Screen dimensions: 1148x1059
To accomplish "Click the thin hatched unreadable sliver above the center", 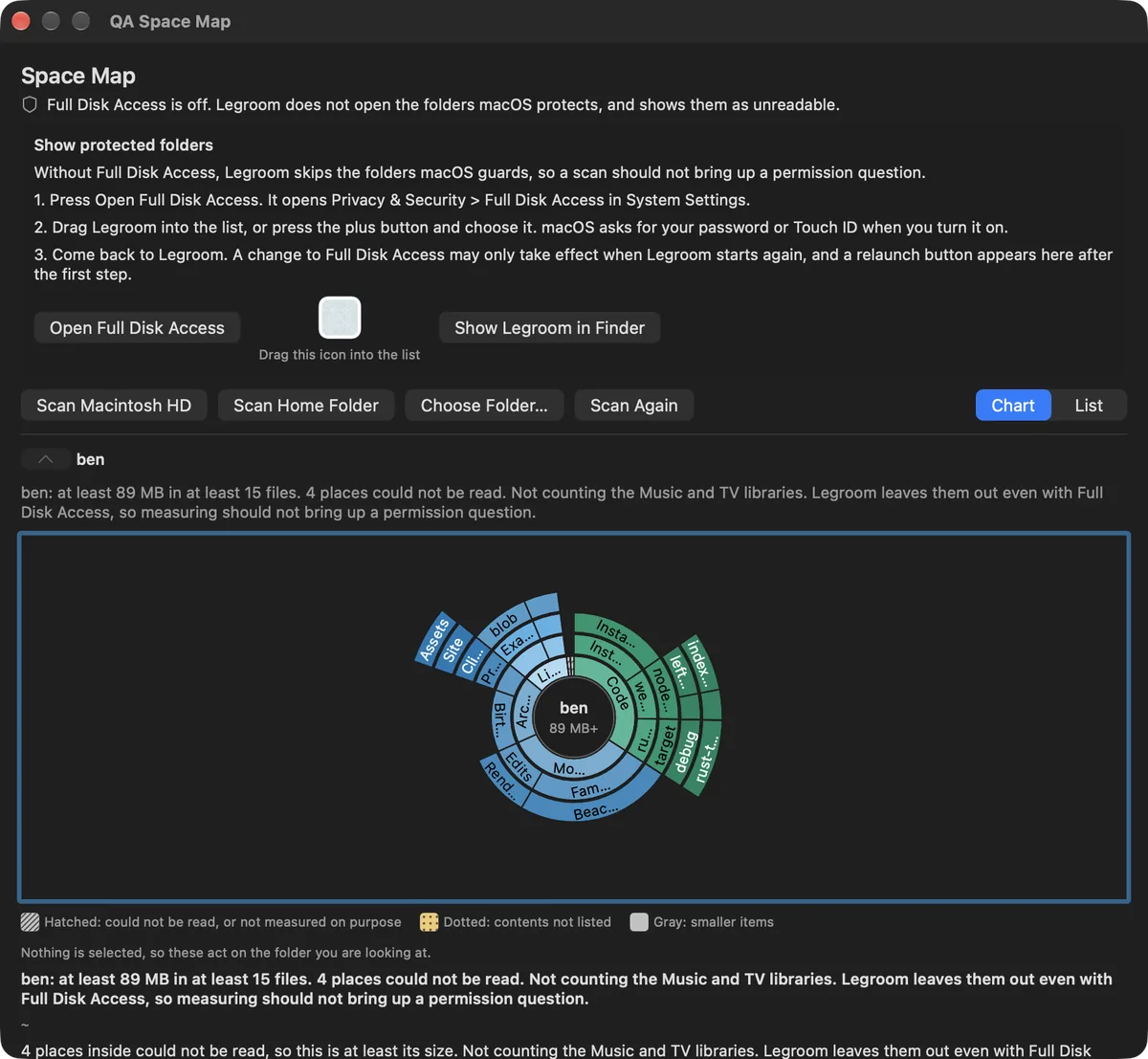I will pyautogui.click(x=571, y=666).
